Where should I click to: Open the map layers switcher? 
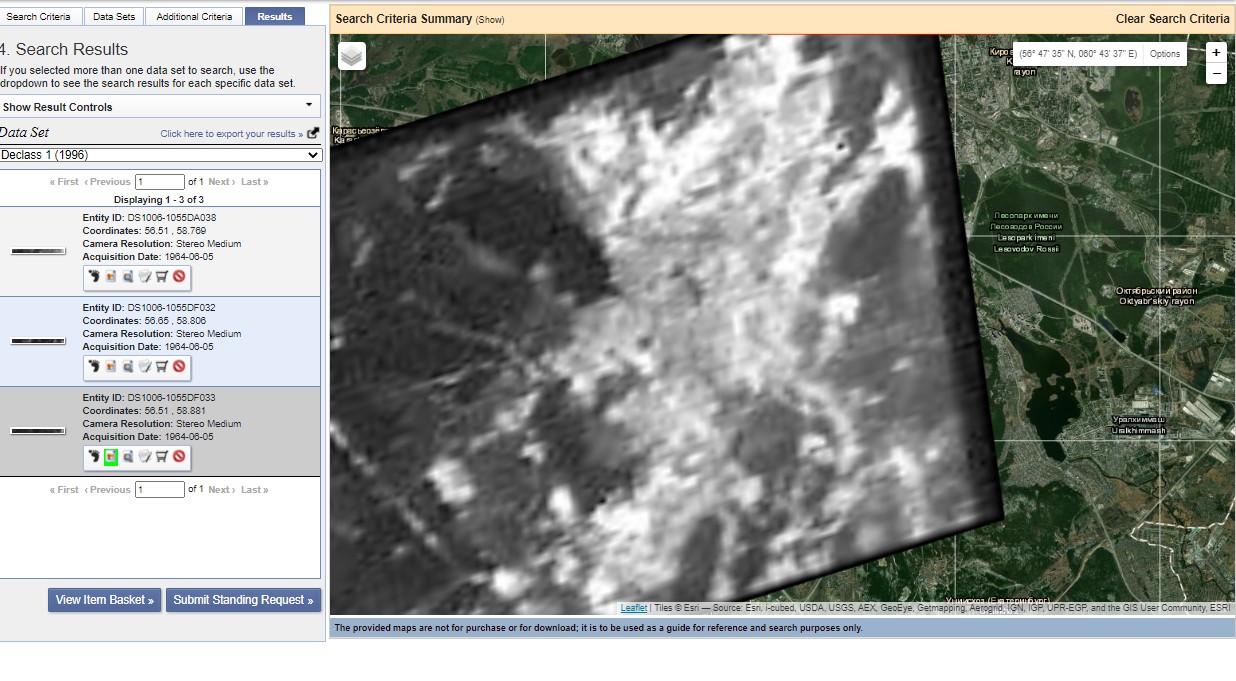click(352, 56)
